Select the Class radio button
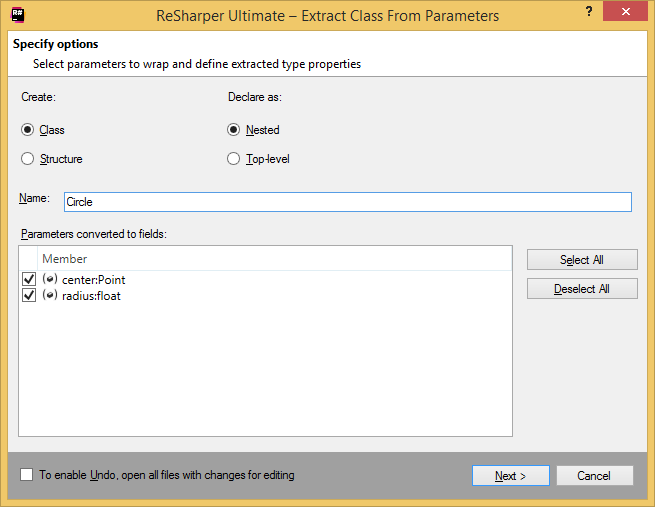This screenshot has width=655, height=507. coord(28,130)
